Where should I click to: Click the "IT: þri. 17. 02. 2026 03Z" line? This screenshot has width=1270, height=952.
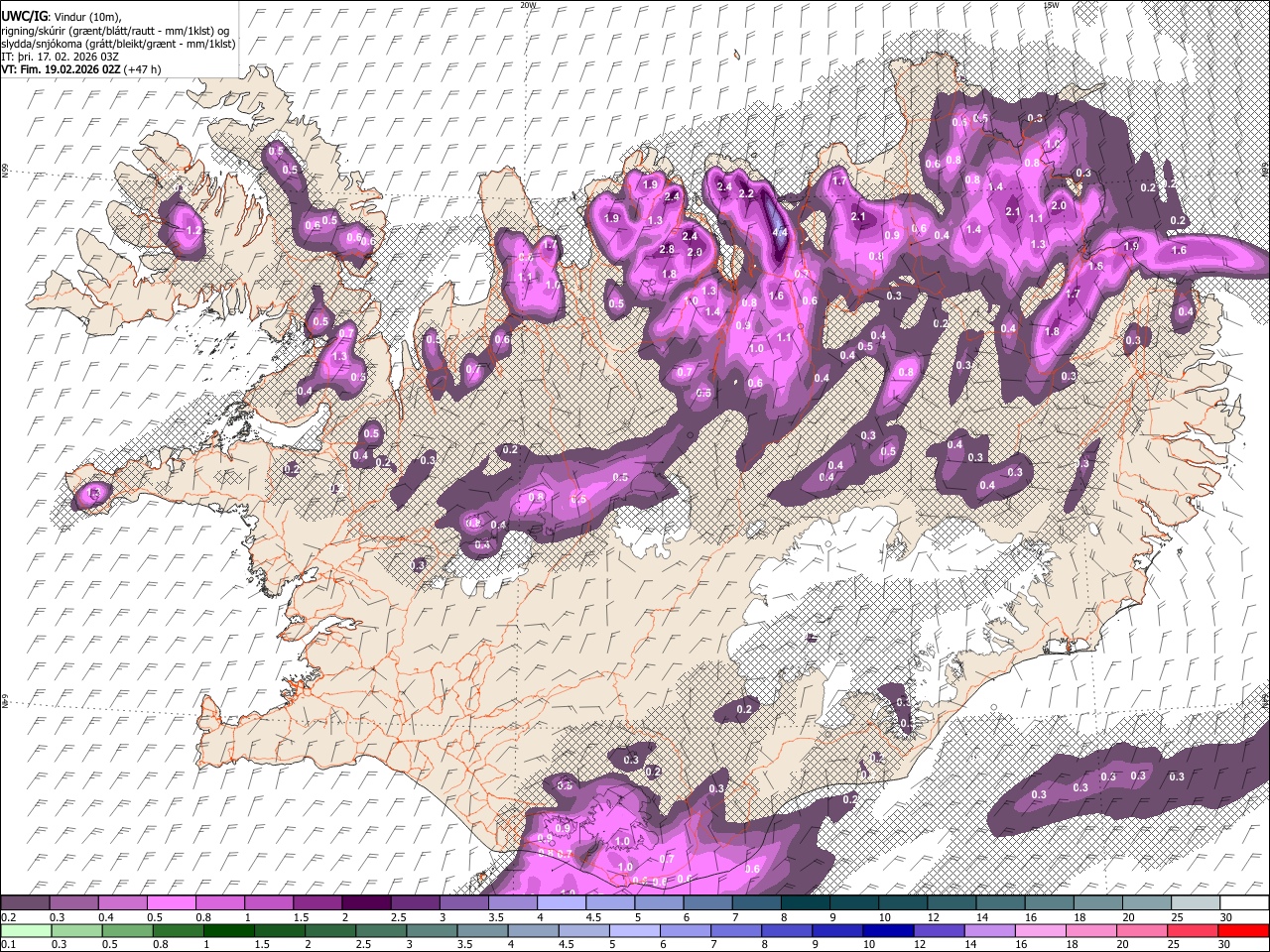[x=62, y=57]
